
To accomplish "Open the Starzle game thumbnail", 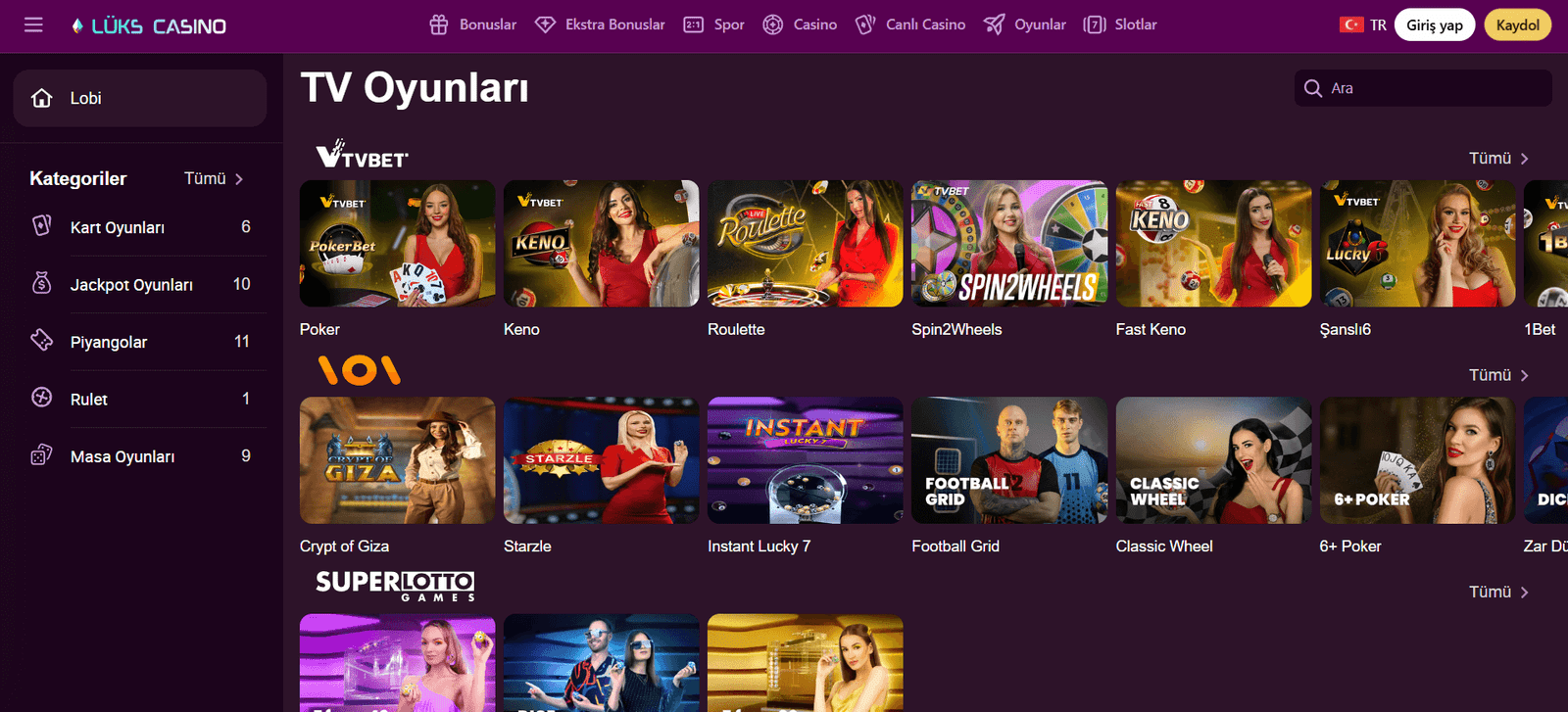I will (x=602, y=460).
